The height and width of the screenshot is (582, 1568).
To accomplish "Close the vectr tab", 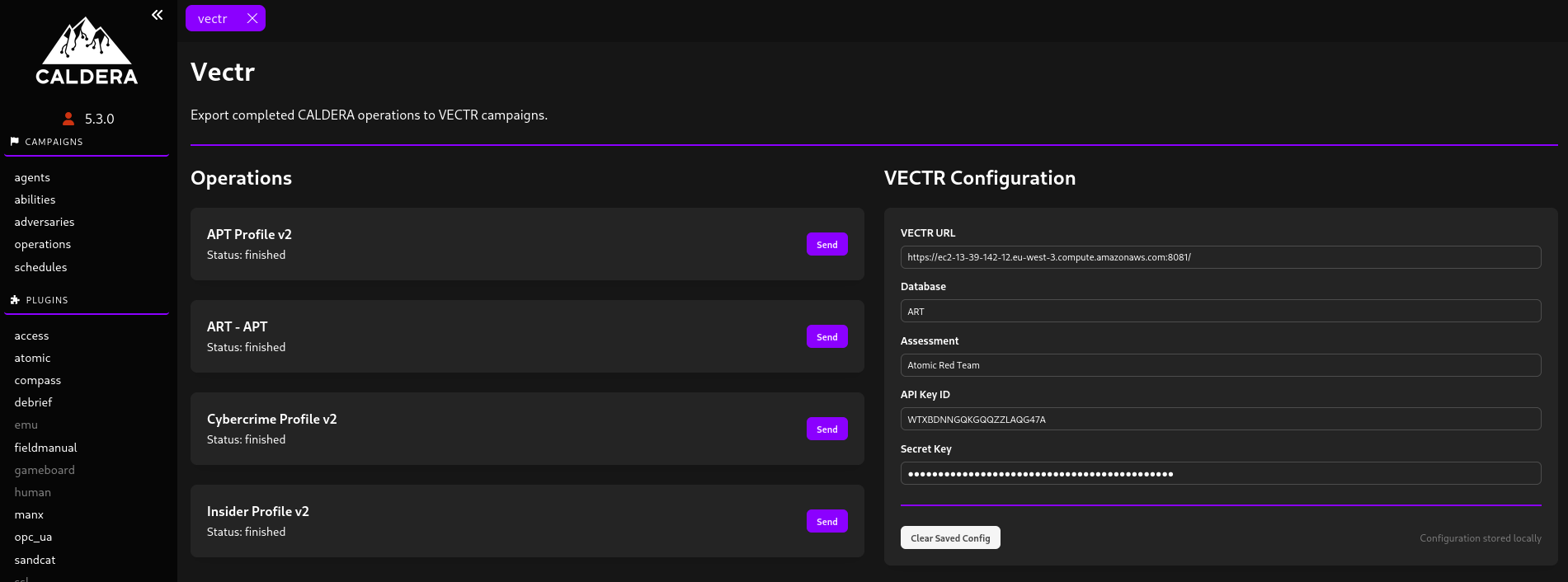I will click(x=252, y=18).
